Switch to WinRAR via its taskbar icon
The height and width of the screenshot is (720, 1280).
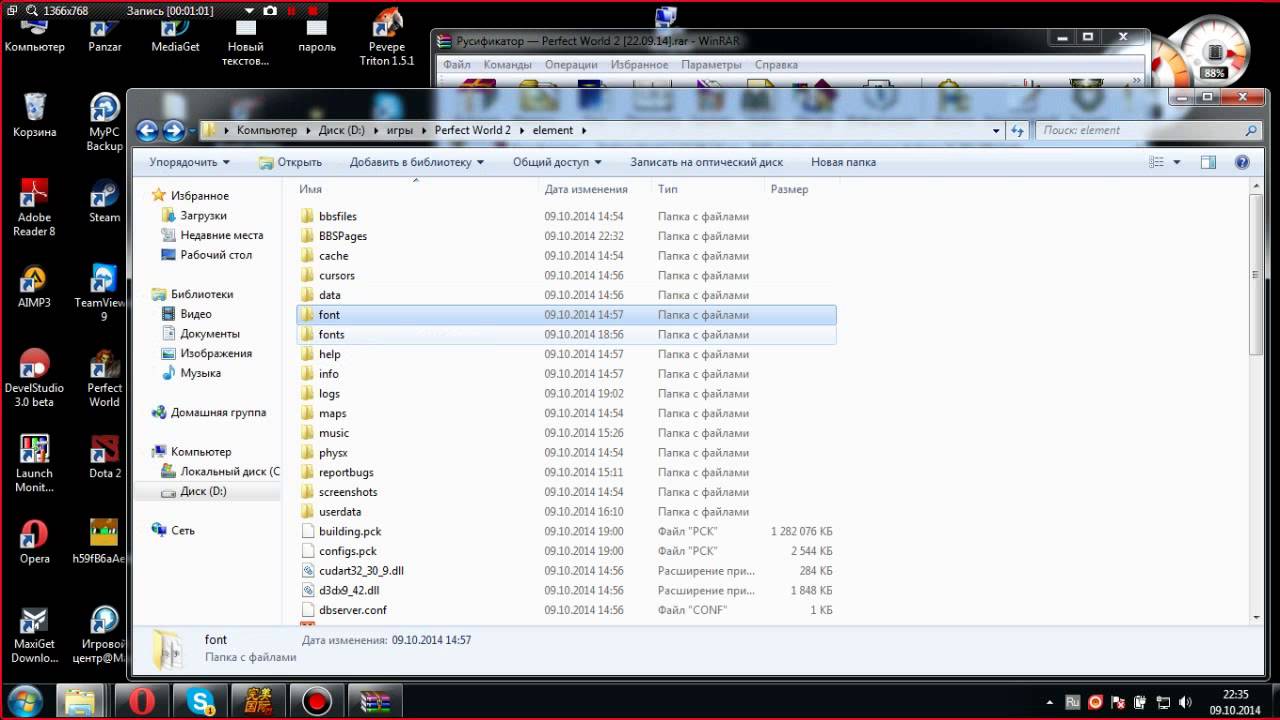pyautogui.click(x=376, y=701)
